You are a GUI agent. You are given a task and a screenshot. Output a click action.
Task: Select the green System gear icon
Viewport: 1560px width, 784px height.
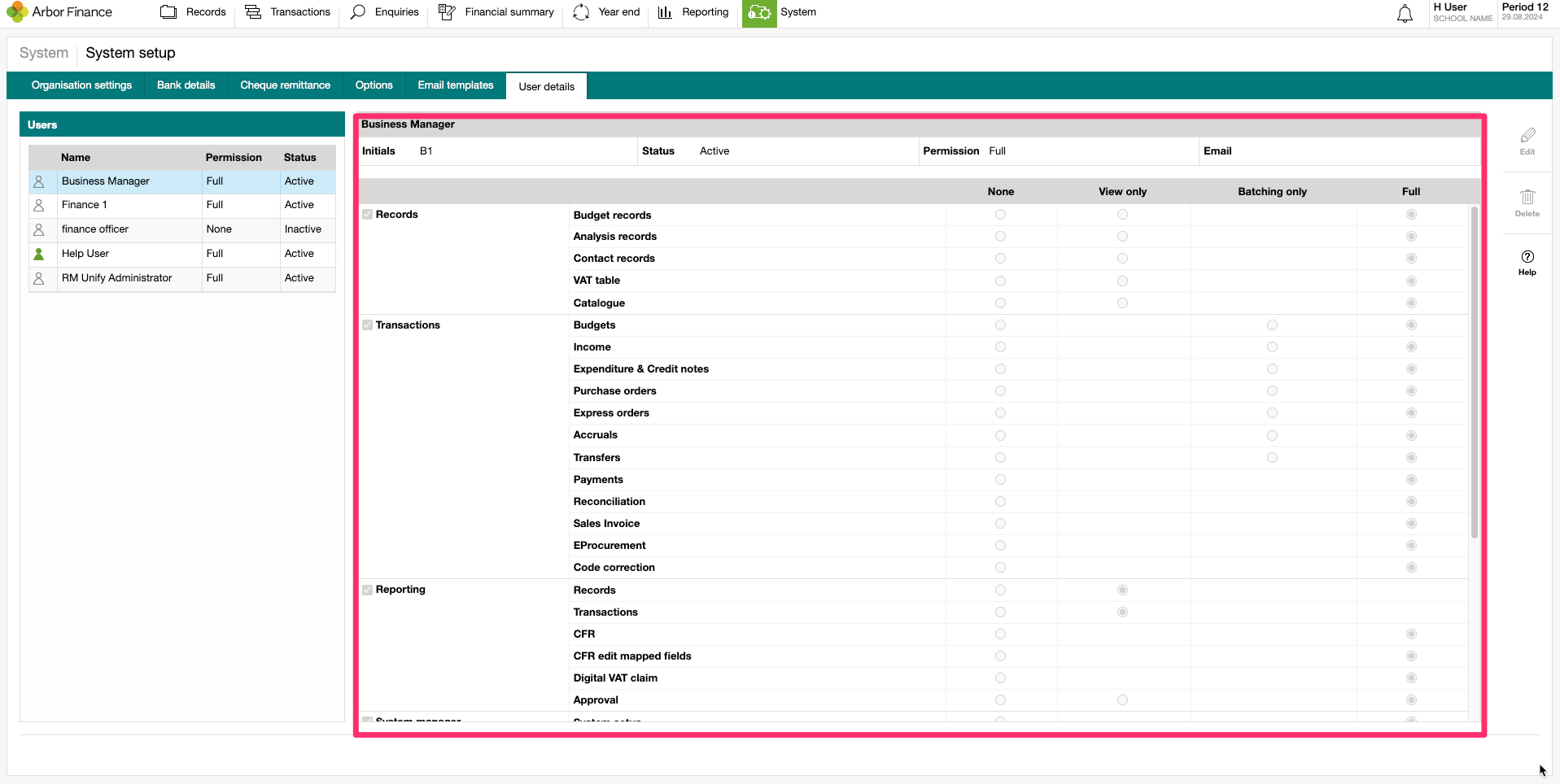(759, 12)
